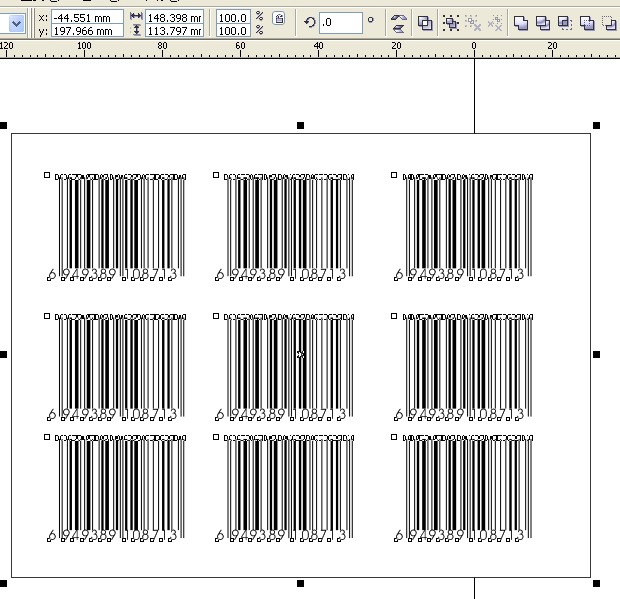Click the angle of rotation field
Viewport: 620px width, 599px height.
tap(341, 22)
